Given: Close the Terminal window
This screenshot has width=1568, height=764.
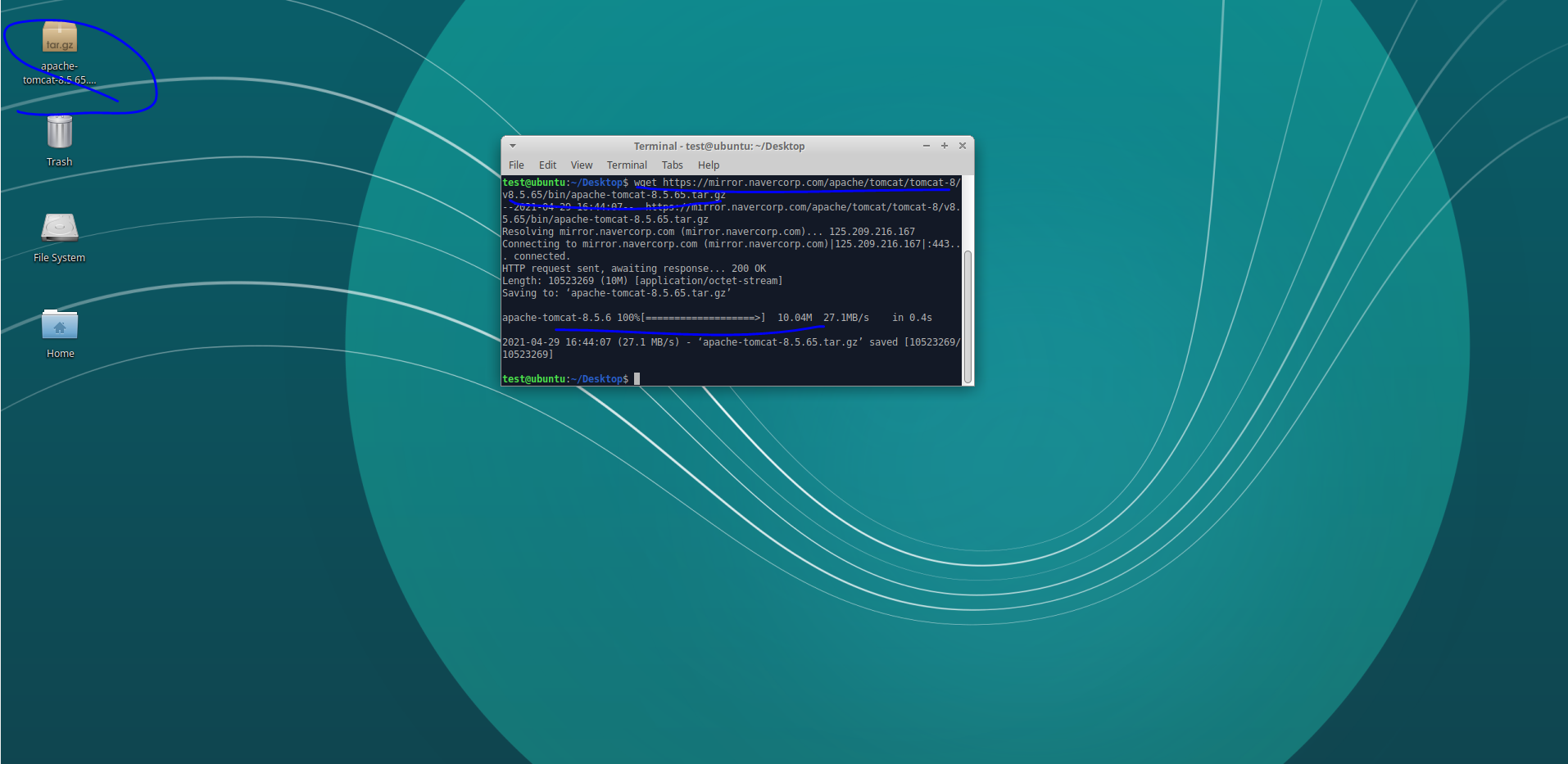Looking at the screenshot, I should (x=963, y=146).
